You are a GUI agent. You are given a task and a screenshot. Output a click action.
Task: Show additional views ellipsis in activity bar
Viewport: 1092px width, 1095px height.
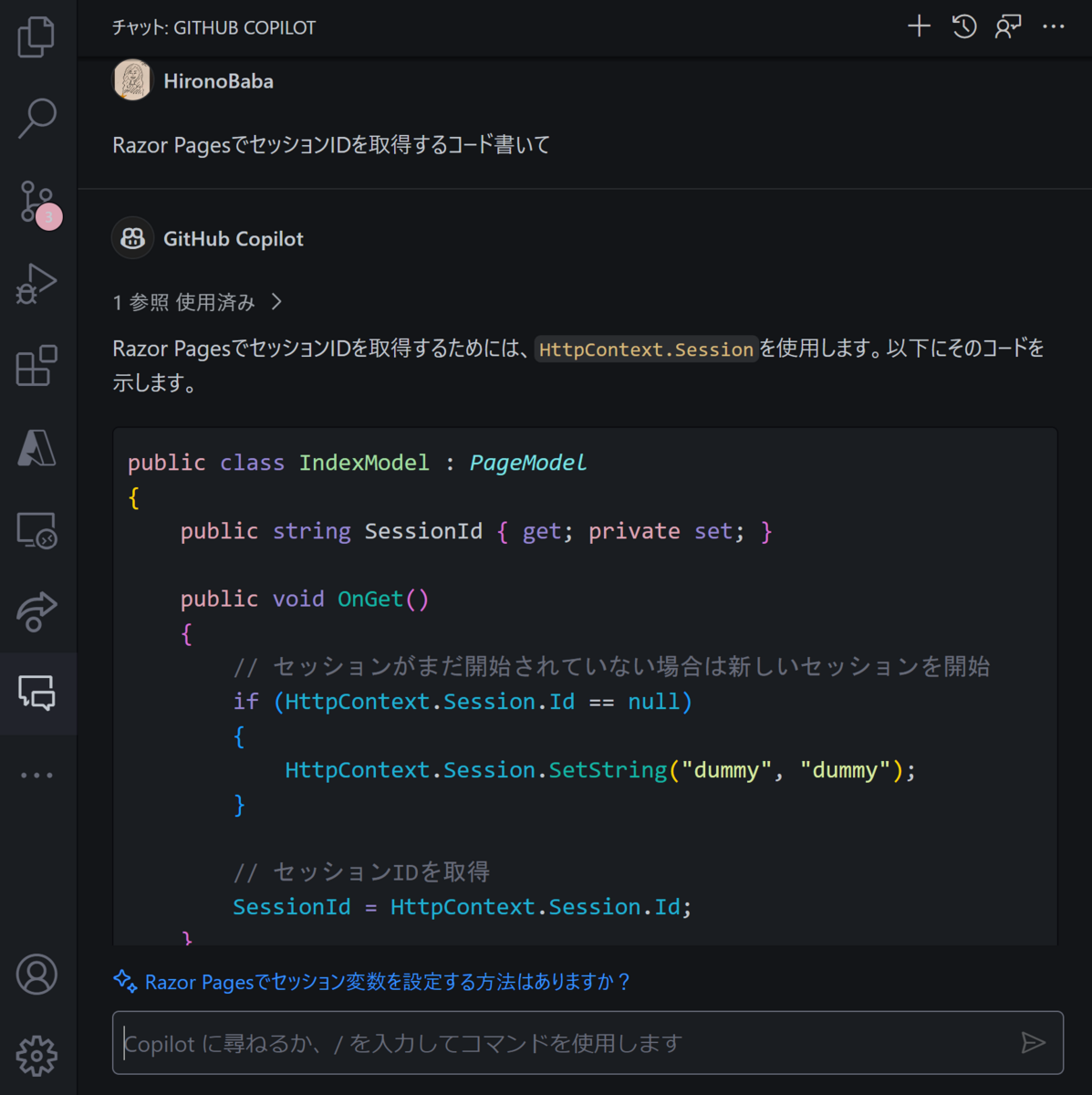[x=36, y=775]
